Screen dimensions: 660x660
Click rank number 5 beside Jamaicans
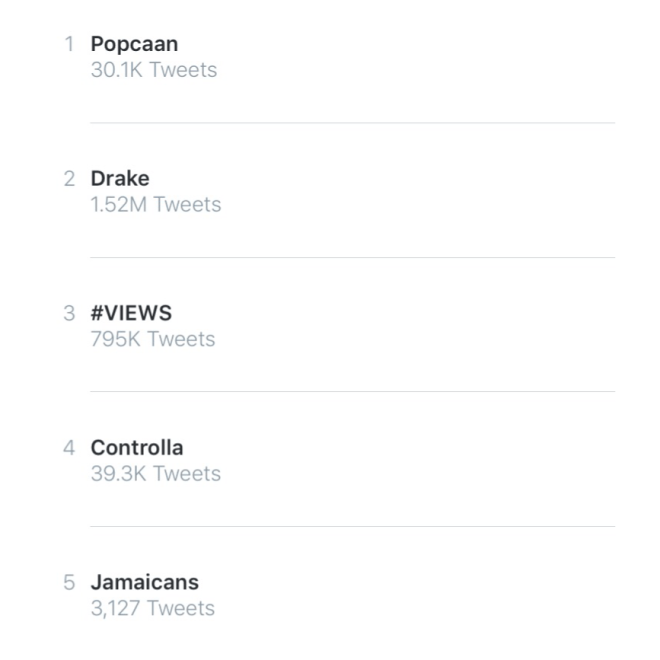coord(69,582)
